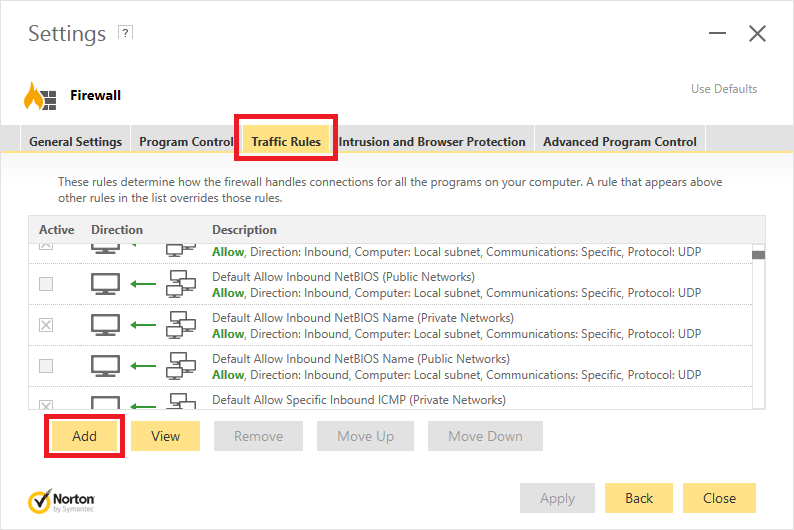Click the rules list vertical scrollbar thumb
The width and height of the screenshot is (794, 530).
tap(758, 255)
